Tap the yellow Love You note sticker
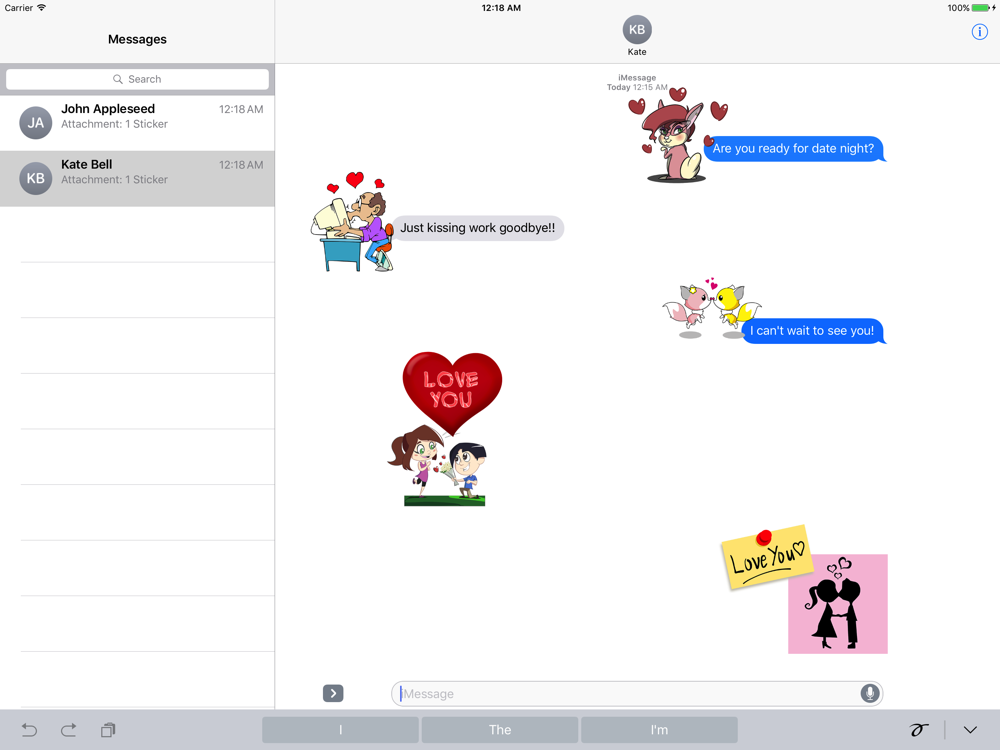This screenshot has width=1000, height=750. [x=767, y=558]
